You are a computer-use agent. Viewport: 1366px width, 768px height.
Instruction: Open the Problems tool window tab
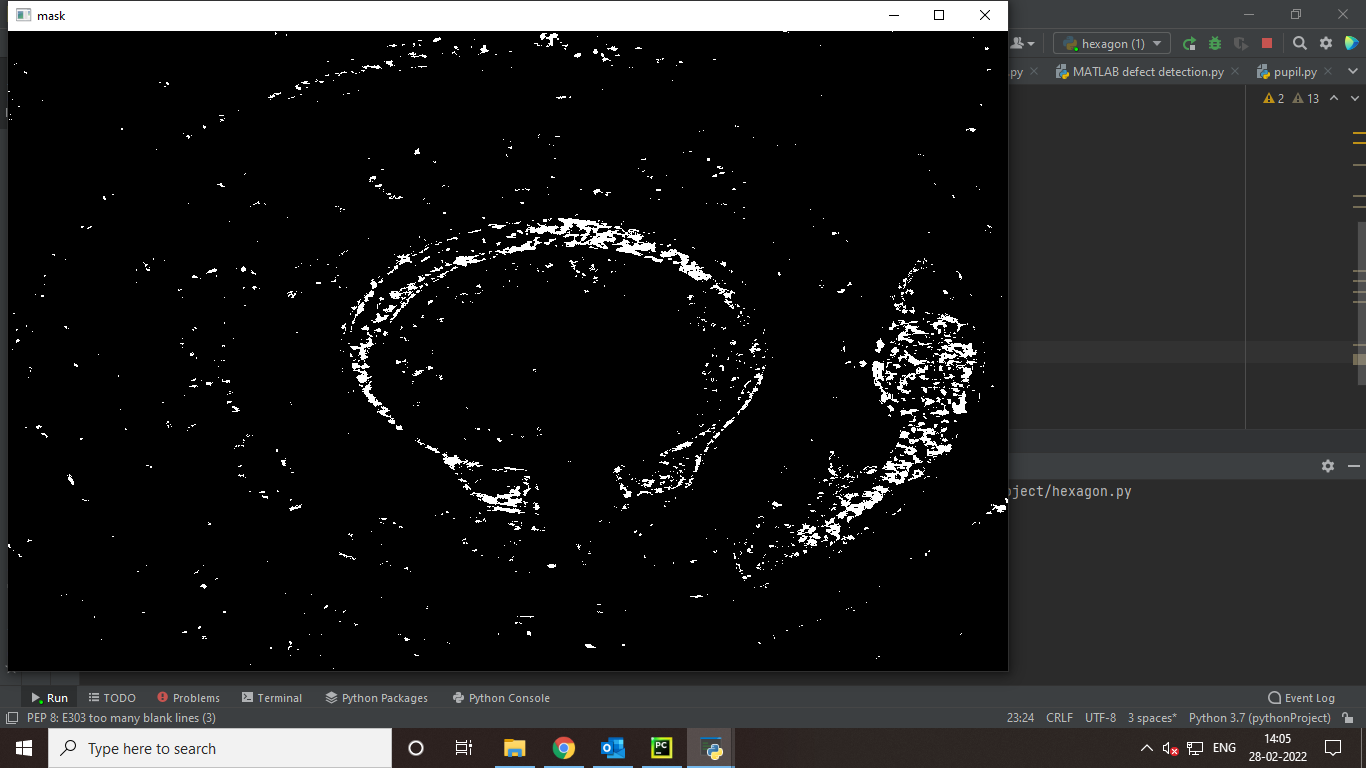pyautogui.click(x=188, y=698)
